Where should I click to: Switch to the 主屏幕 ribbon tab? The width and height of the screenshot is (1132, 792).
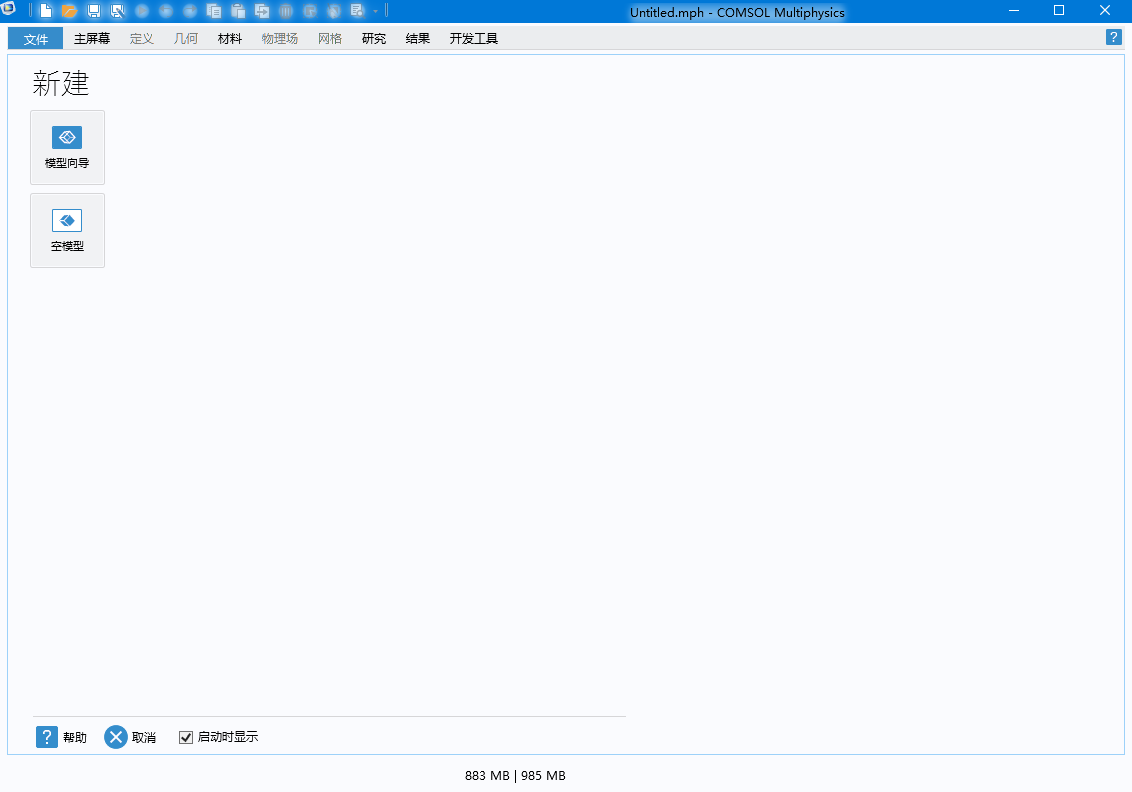pos(90,38)
